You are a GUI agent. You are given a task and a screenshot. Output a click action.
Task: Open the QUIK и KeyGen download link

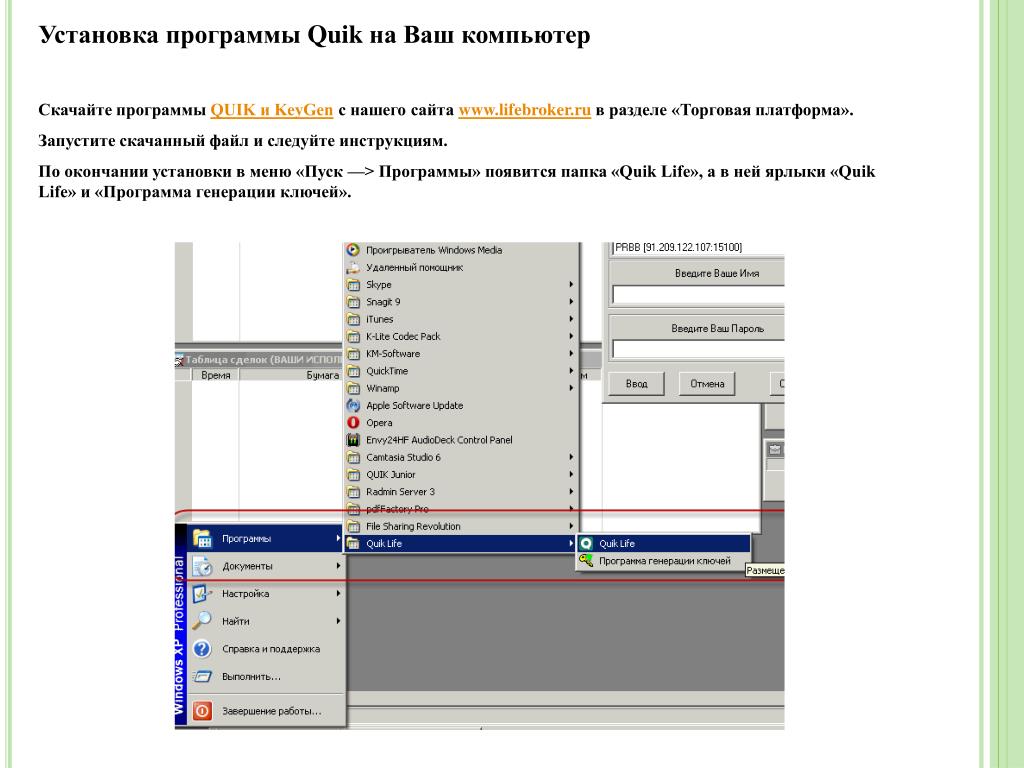click(x=272, y=110)
